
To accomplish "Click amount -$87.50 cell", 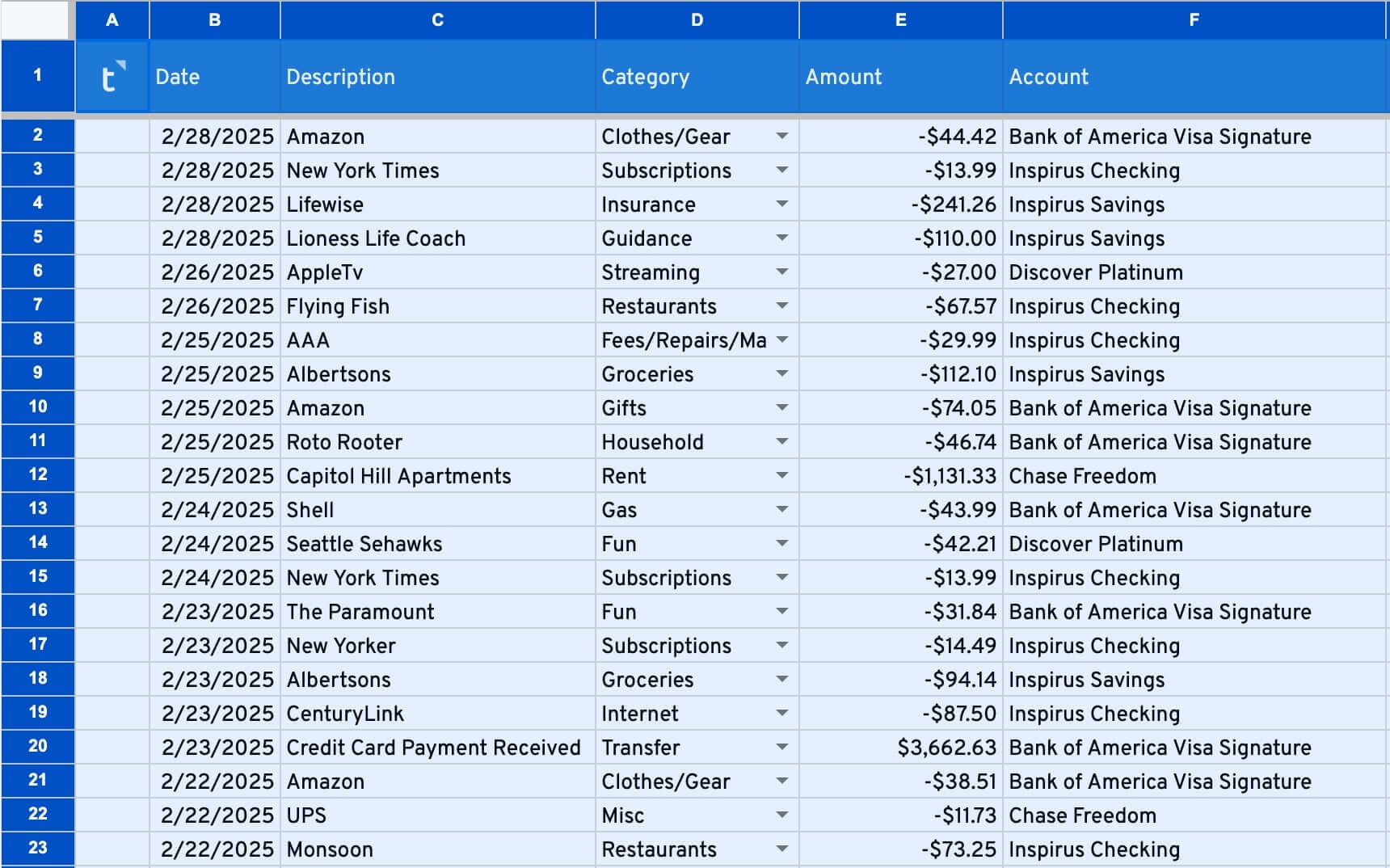I will (x=901, y=714).
